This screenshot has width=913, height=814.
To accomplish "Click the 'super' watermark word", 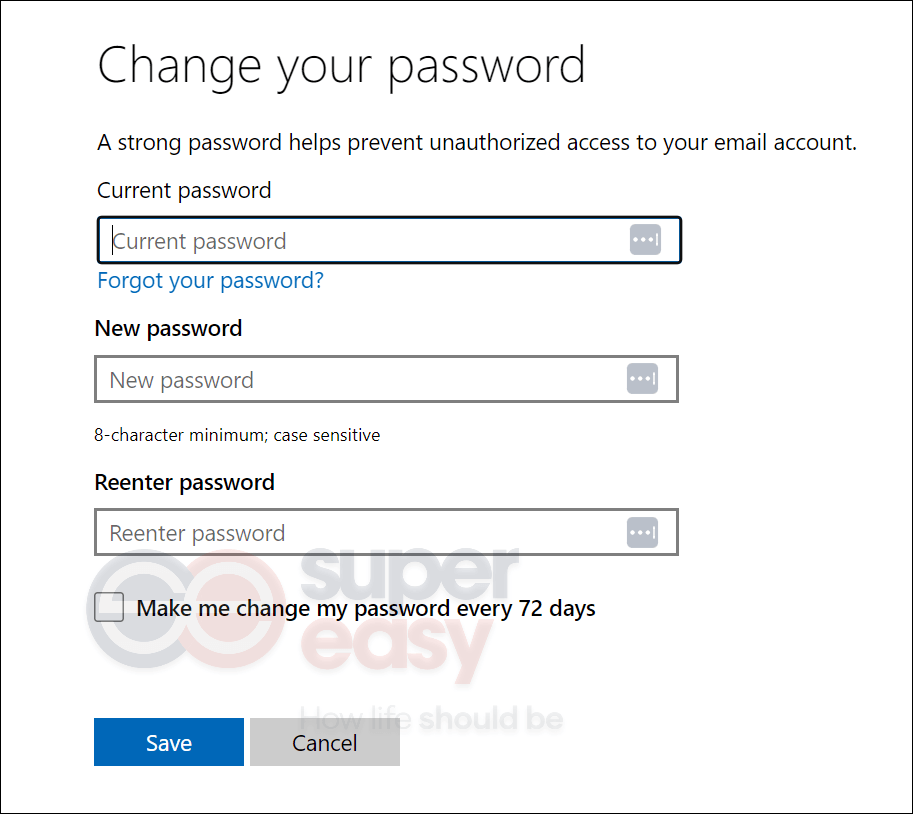I will (409, 574).
